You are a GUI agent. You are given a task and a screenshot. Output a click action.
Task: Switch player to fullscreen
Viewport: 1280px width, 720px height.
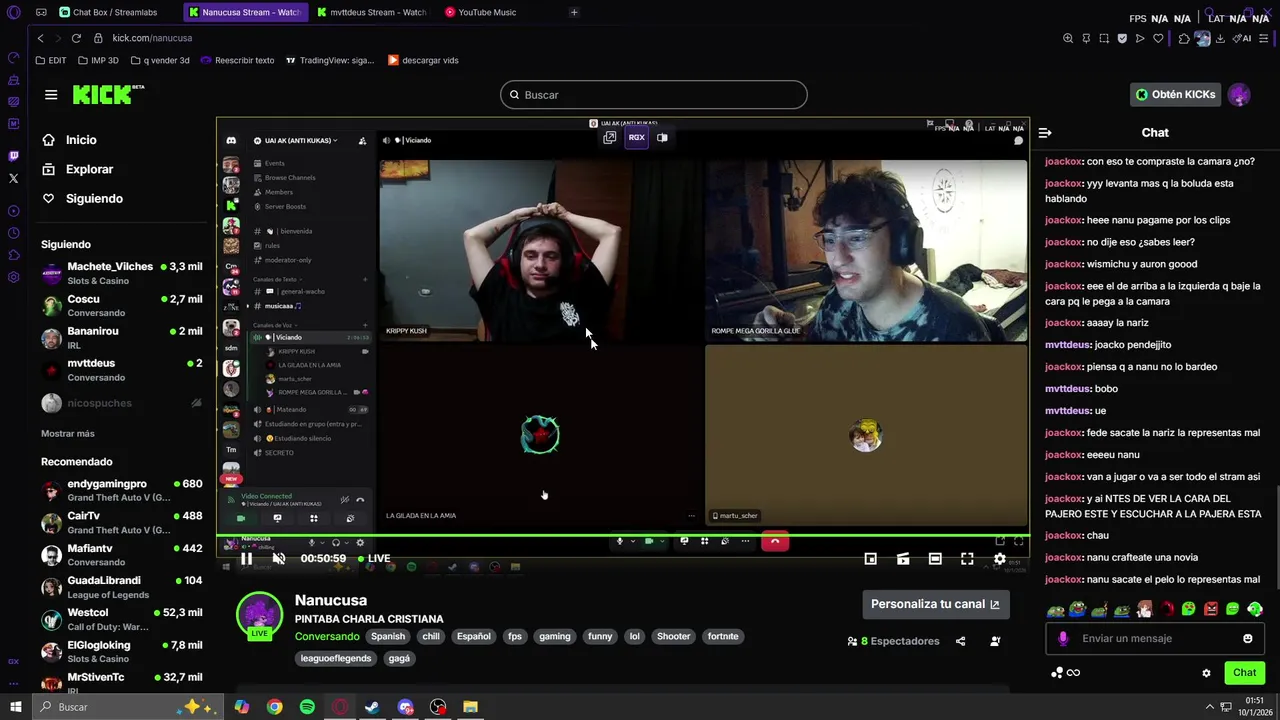[x=967, y=559]
